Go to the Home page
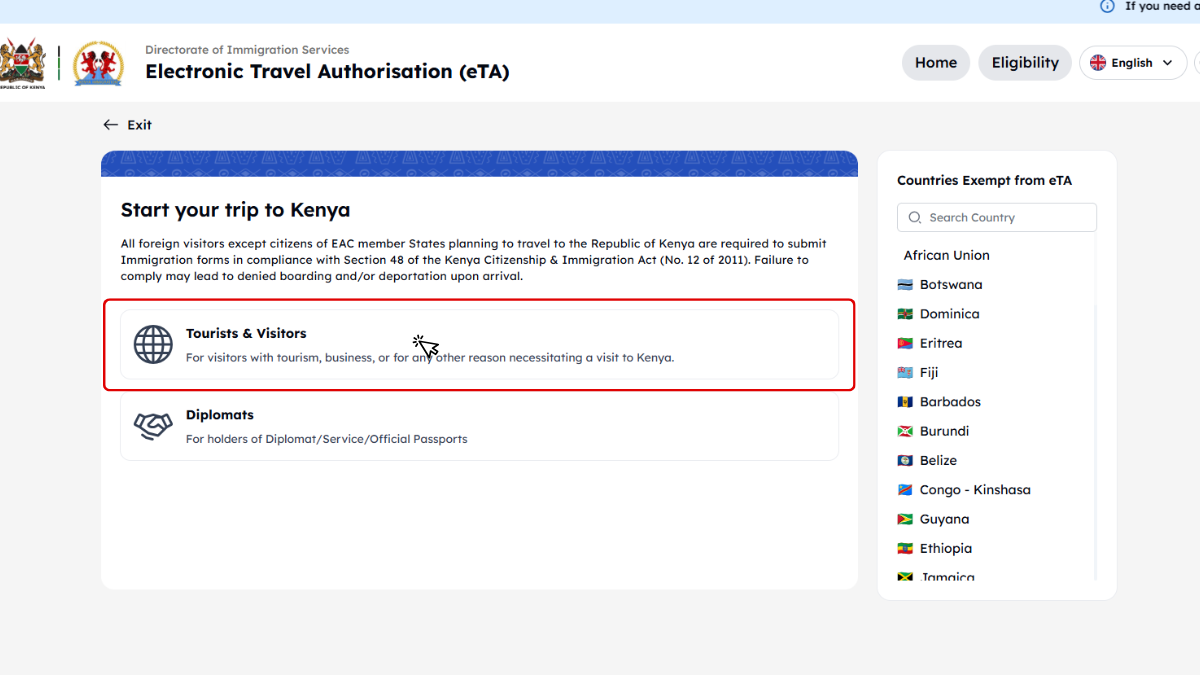The image size is (1200, 675). (x=935, y=63)
